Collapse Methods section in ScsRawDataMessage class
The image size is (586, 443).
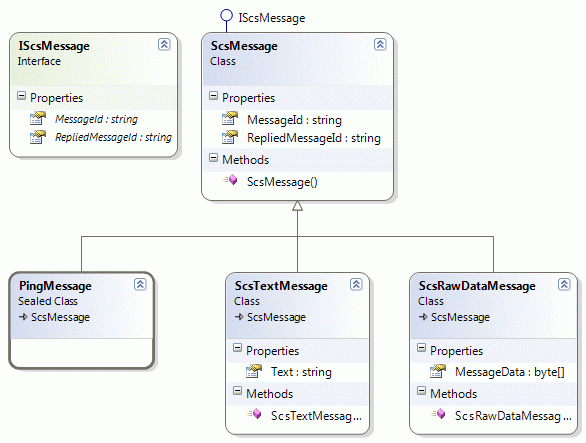(x=421, y=391)
